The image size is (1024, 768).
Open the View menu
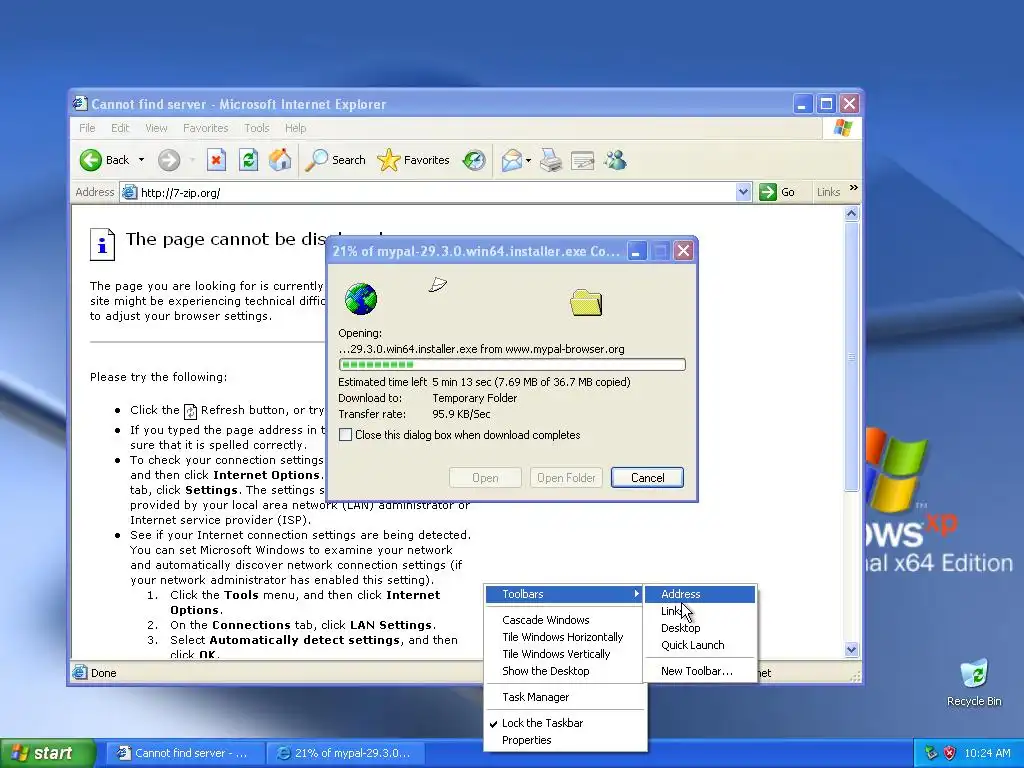(x=156, y=128)
